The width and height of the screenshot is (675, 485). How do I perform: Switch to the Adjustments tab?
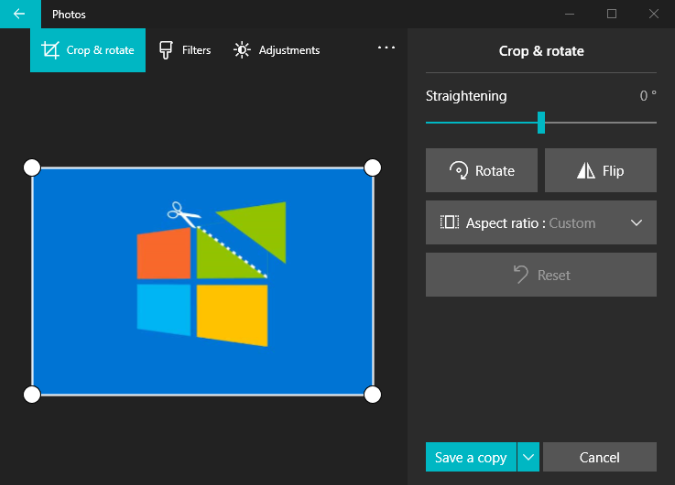(276, 50)
